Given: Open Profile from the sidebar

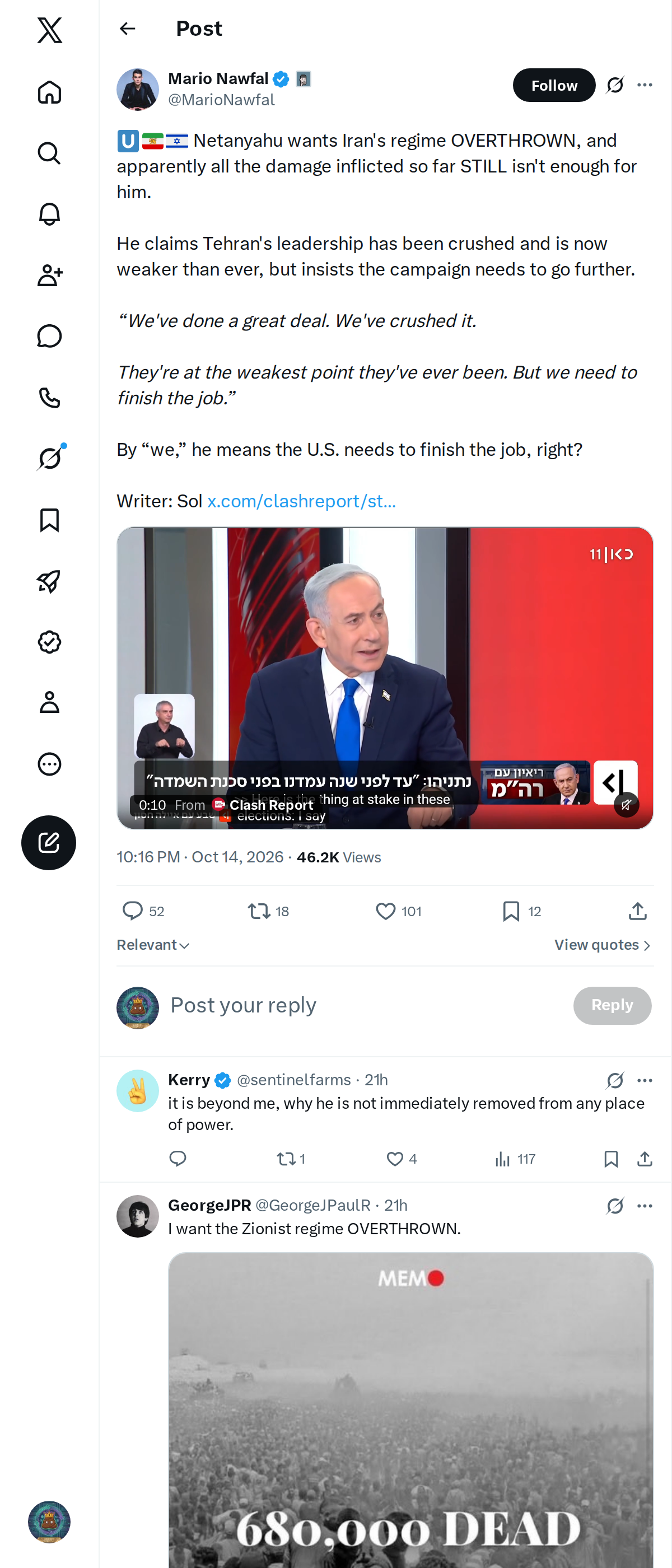Looking at the screenshot, I should pos(49,702).
